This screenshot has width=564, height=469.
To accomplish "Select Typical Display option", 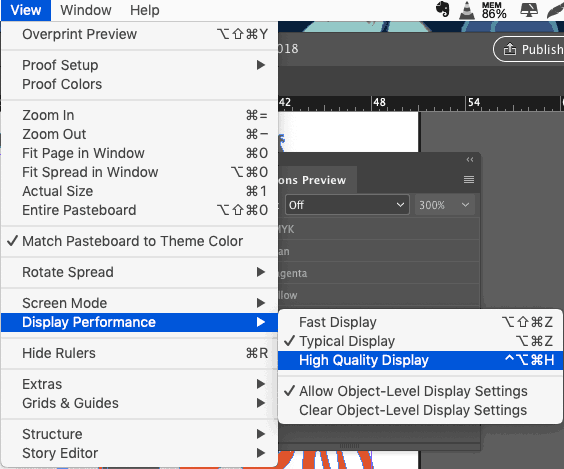I will click(x=420, y=341).
